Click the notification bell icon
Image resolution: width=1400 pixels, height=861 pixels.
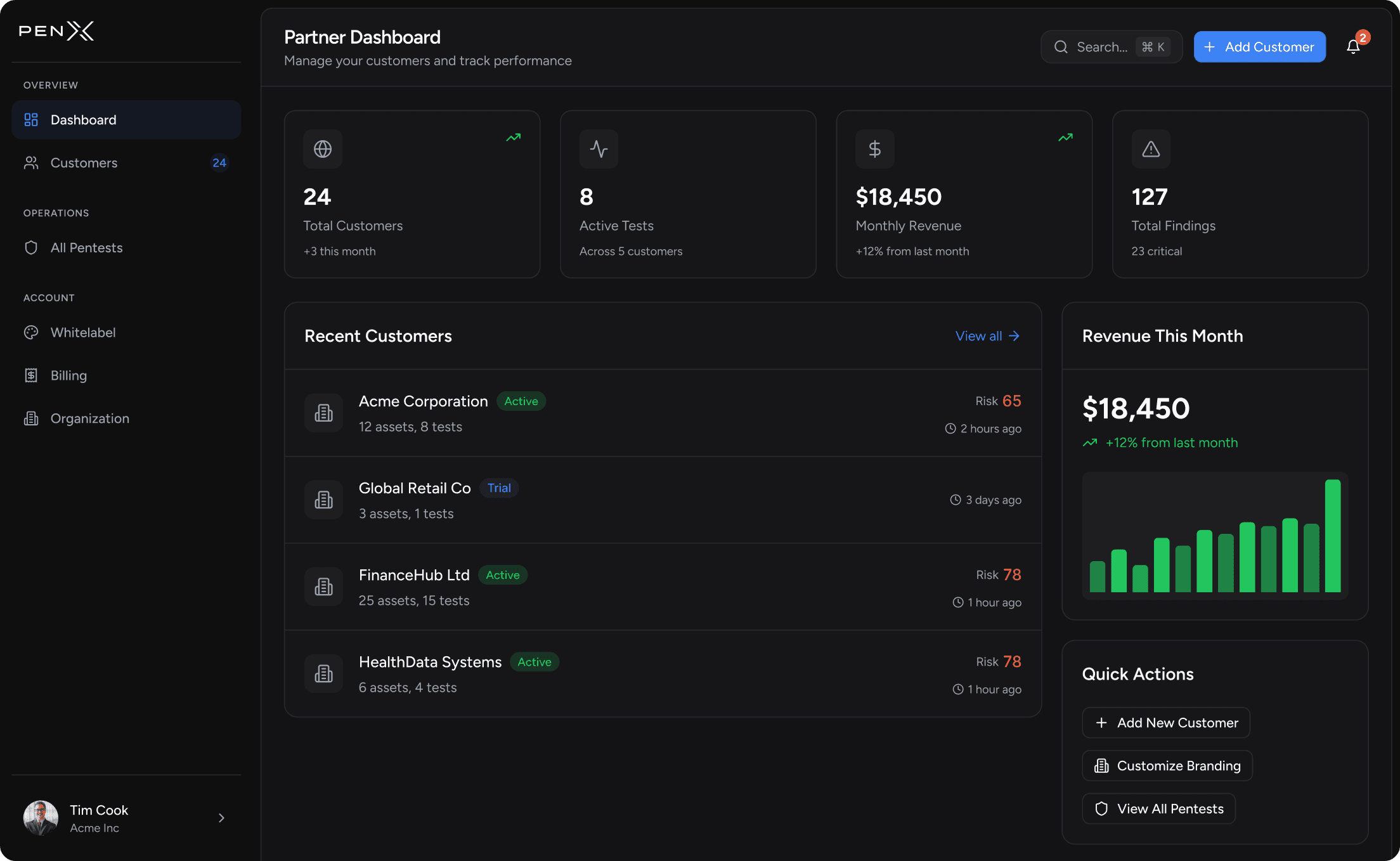[x=1352, y=47]
